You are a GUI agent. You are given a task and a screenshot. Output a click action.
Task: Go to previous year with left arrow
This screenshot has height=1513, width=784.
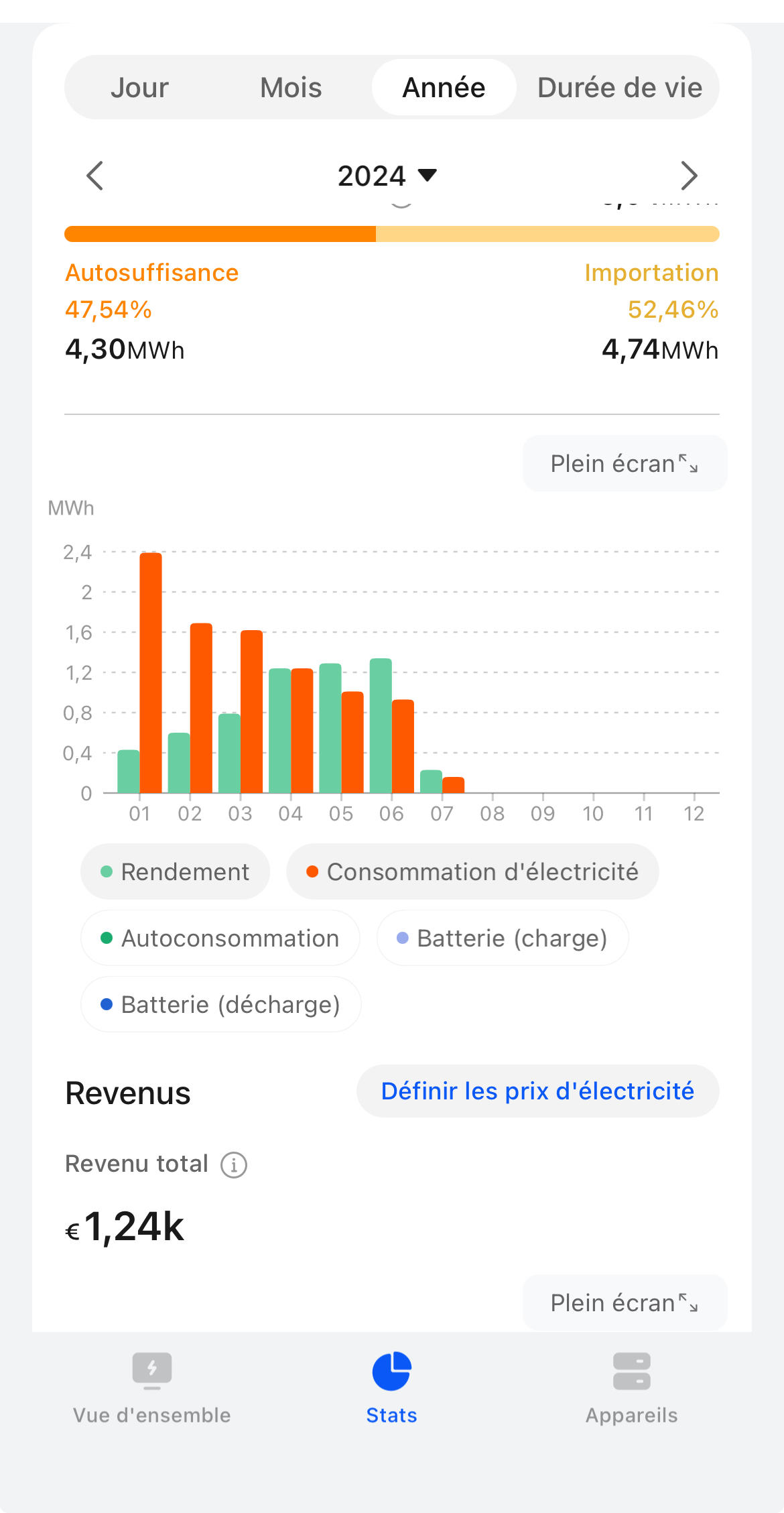tap(95, 176)
